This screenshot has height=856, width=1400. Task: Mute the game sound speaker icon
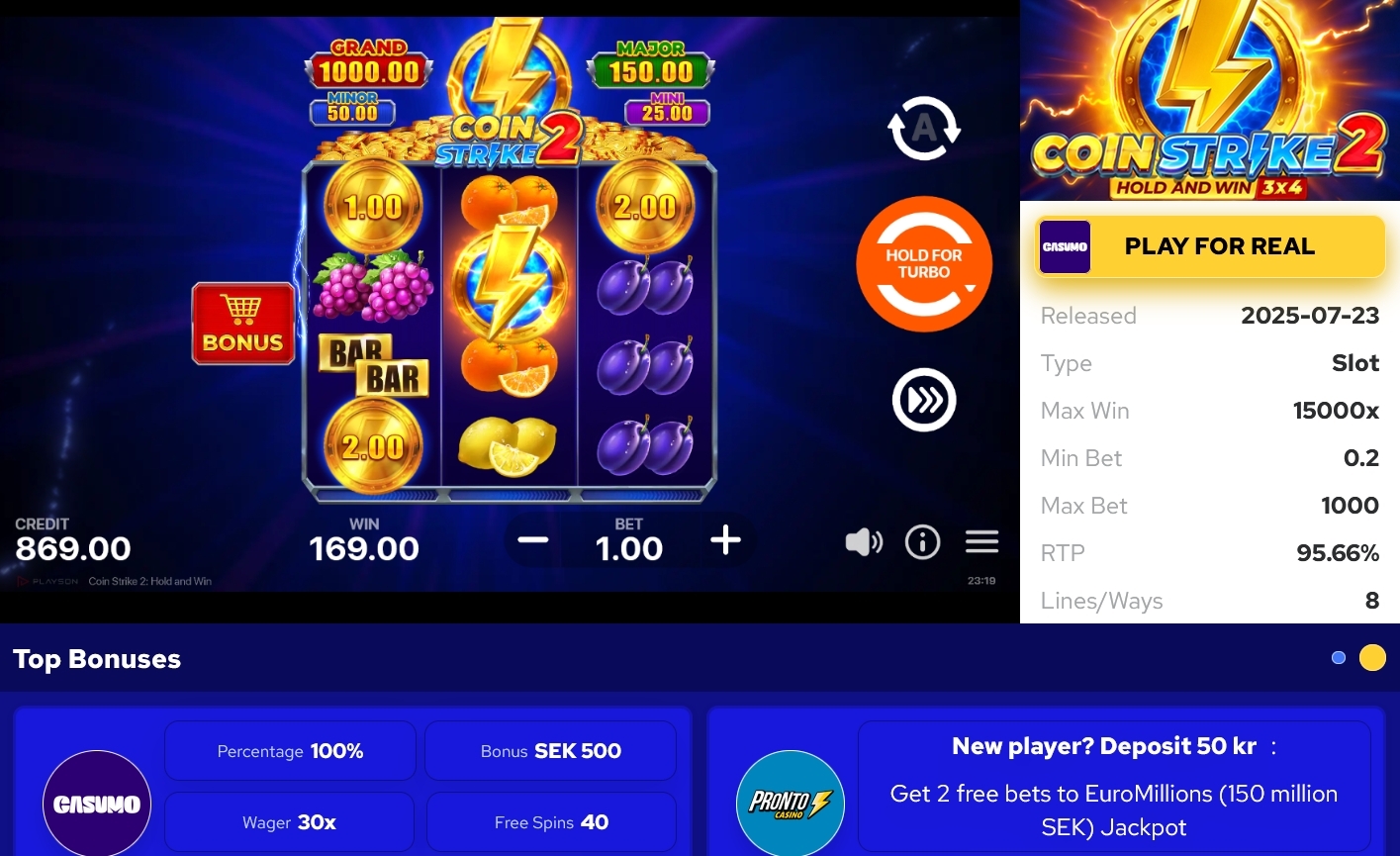coord(864,541)
